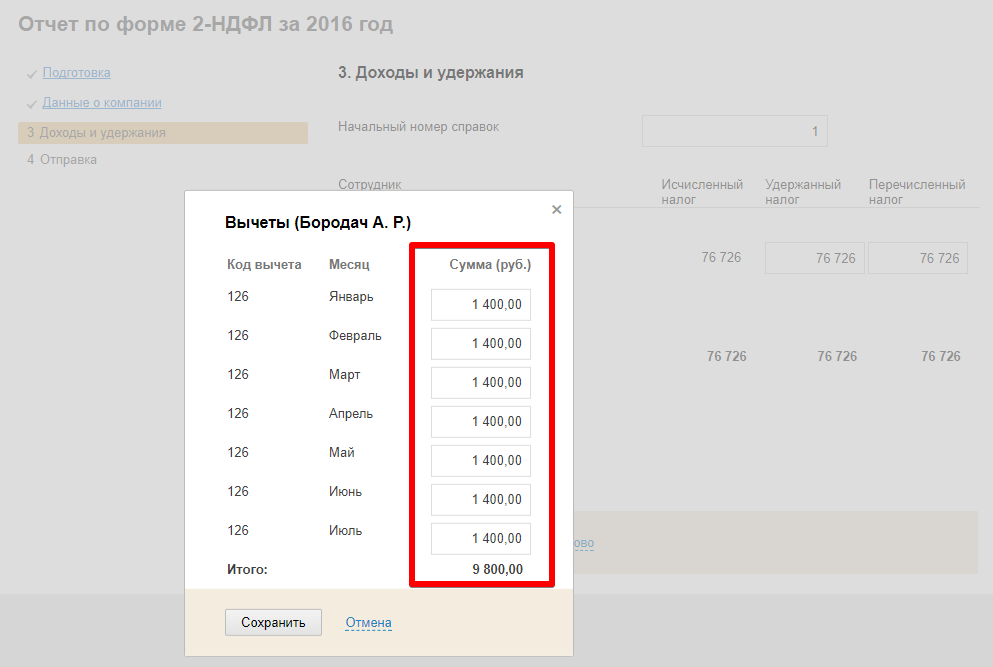Click the checkmark icon beside Подготовка
The height and width of the screenshot is (667, 993).
[x=32, y=74]
